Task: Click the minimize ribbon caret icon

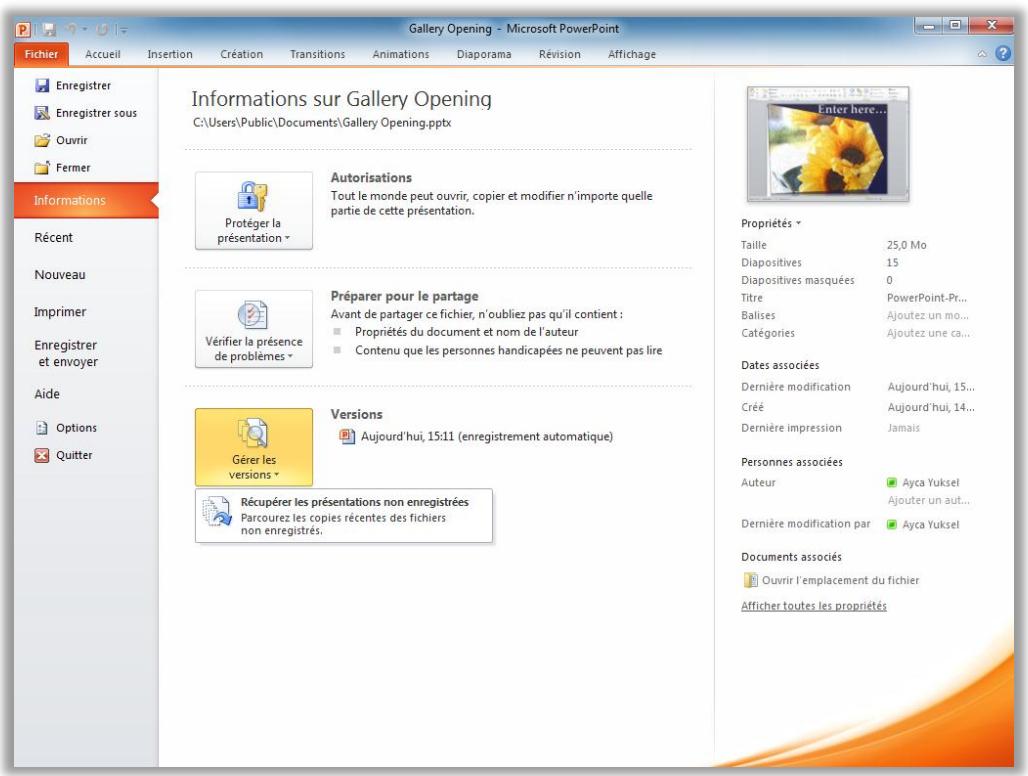Action: (982, 54)
